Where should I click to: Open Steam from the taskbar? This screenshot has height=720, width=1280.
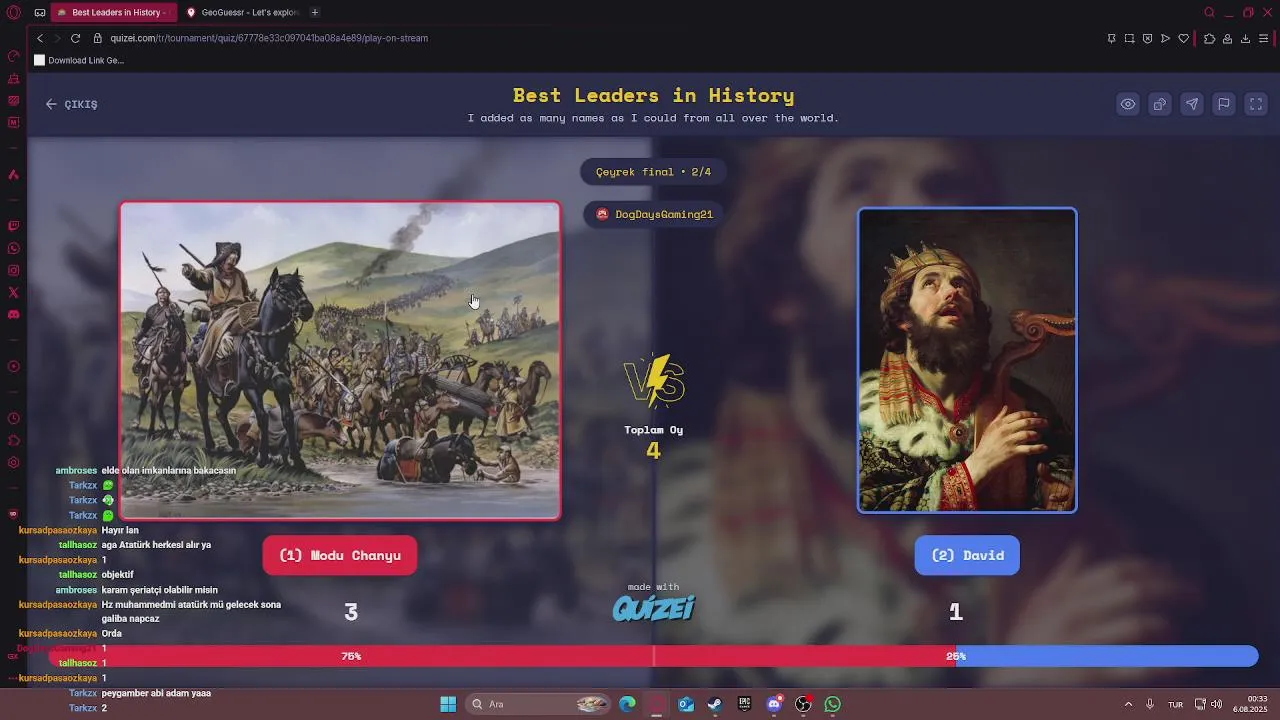[x=715, y=704]
